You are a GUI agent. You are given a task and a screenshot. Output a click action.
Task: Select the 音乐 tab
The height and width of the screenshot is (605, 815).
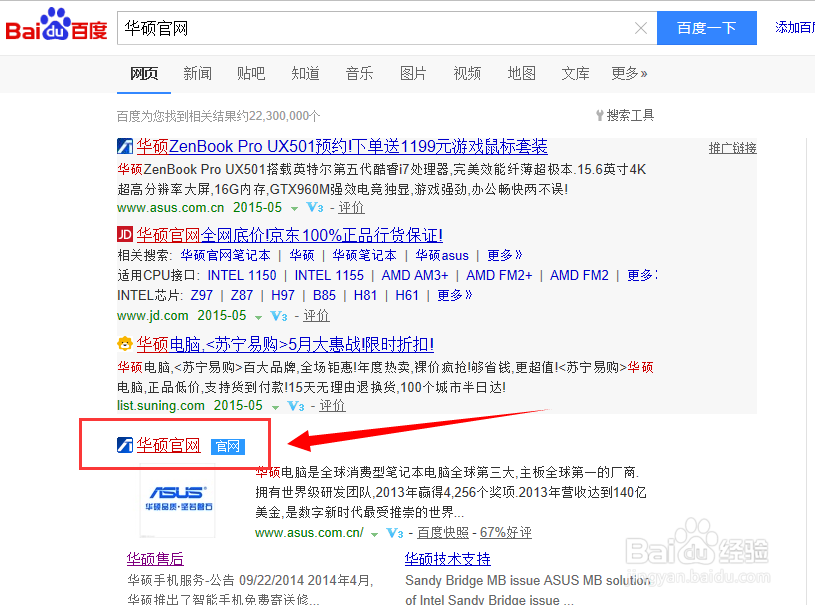coord(359,73)
